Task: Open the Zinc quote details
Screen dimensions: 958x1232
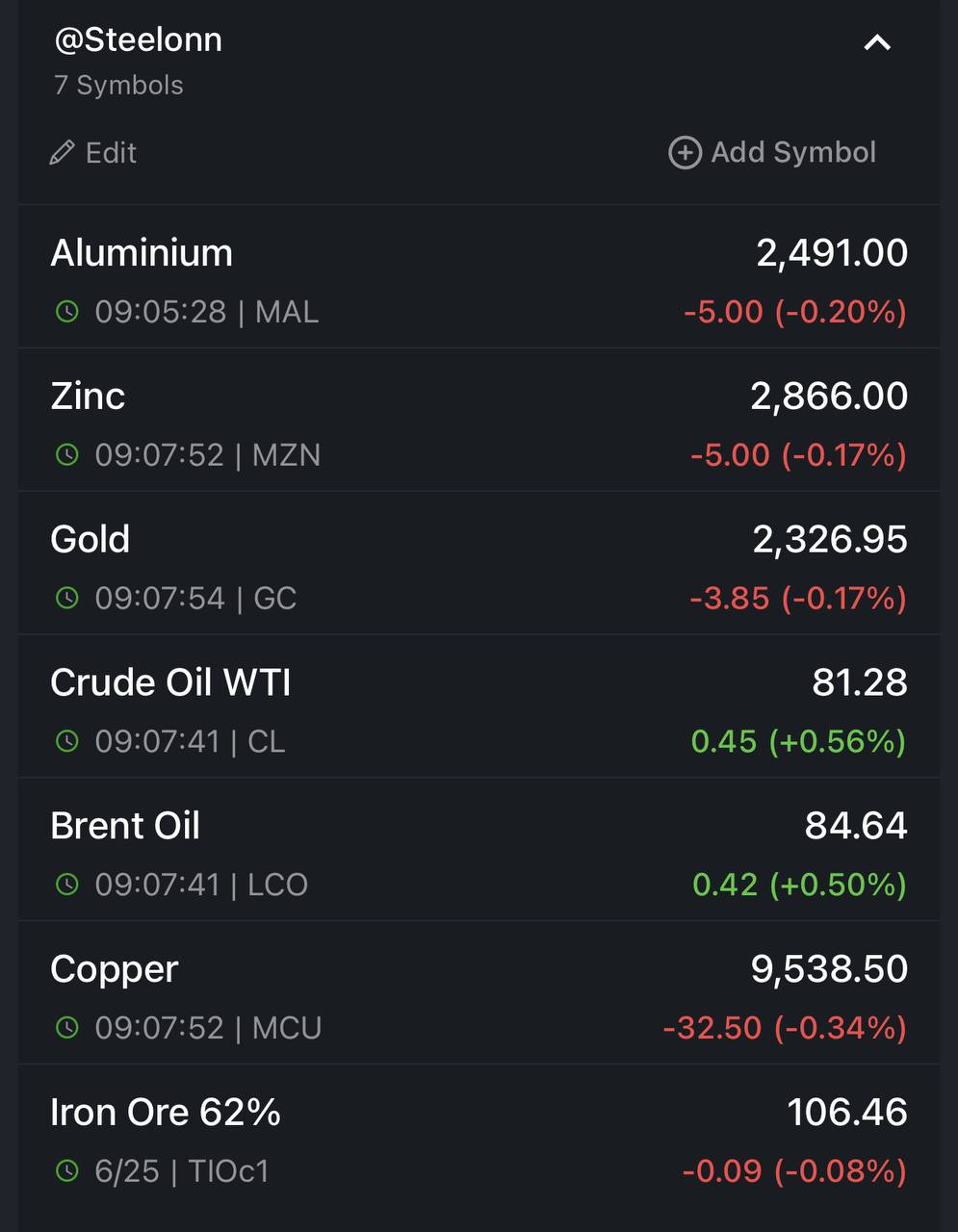Action: pyautogui.click(x=479, y=420)
